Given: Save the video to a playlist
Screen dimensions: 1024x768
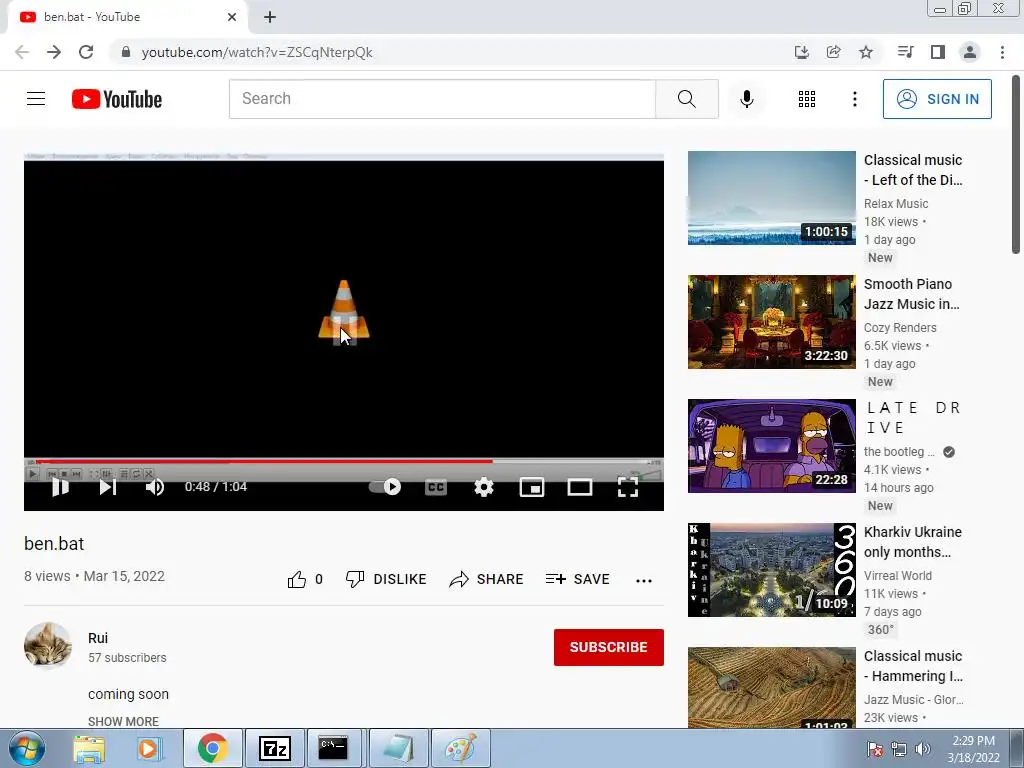Looking at the screenshot, I should tap(578, 579).
